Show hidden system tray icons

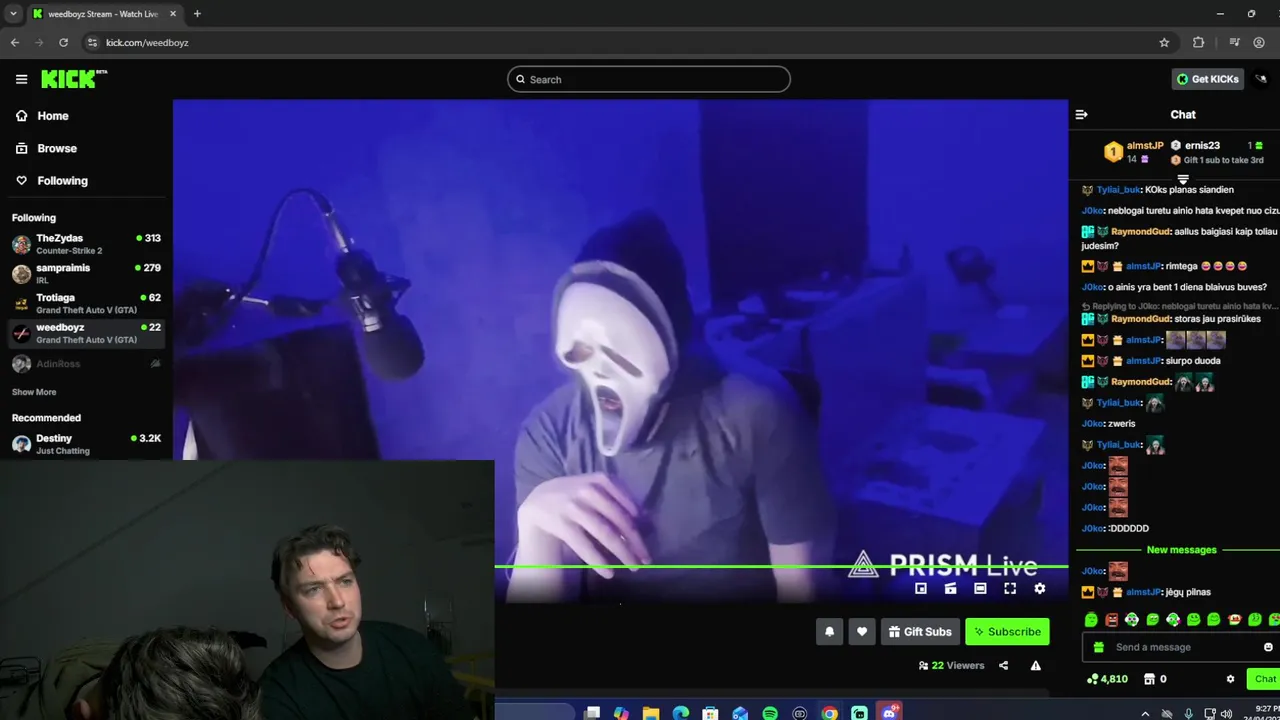tap(1145, 713)
